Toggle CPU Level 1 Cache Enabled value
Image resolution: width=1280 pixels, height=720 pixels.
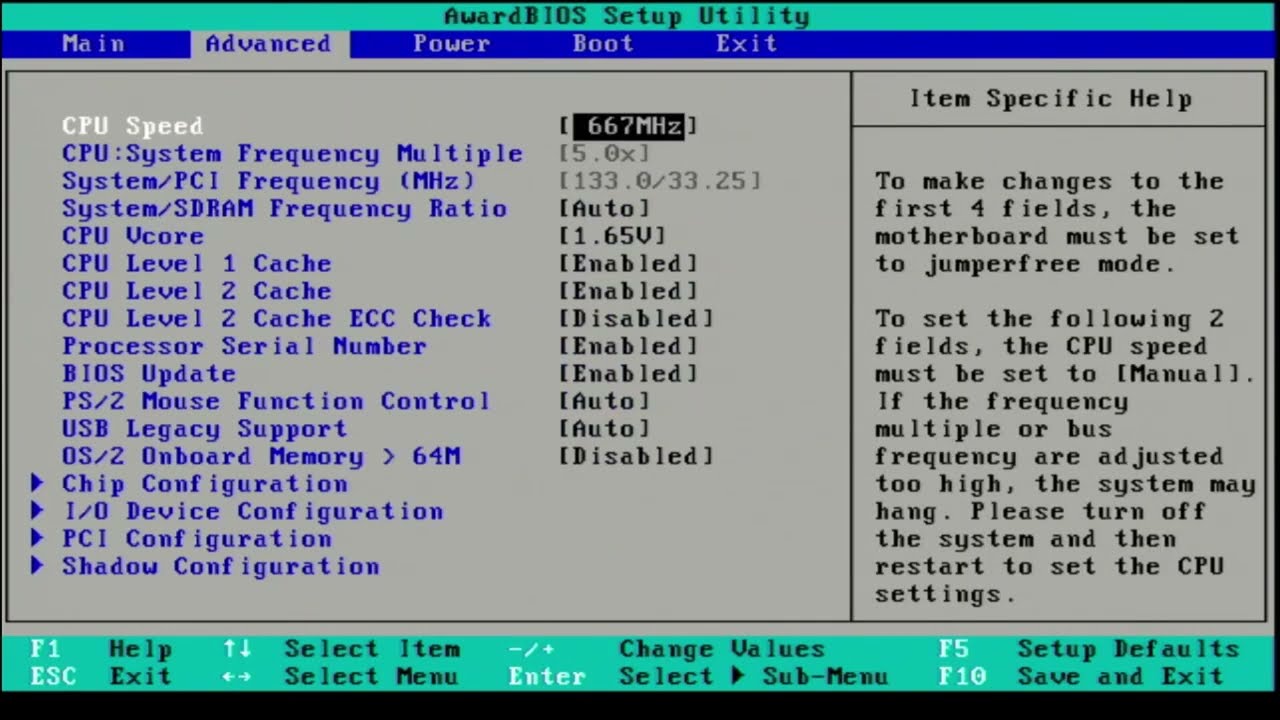pyautogui.click(x=628, y=264)
